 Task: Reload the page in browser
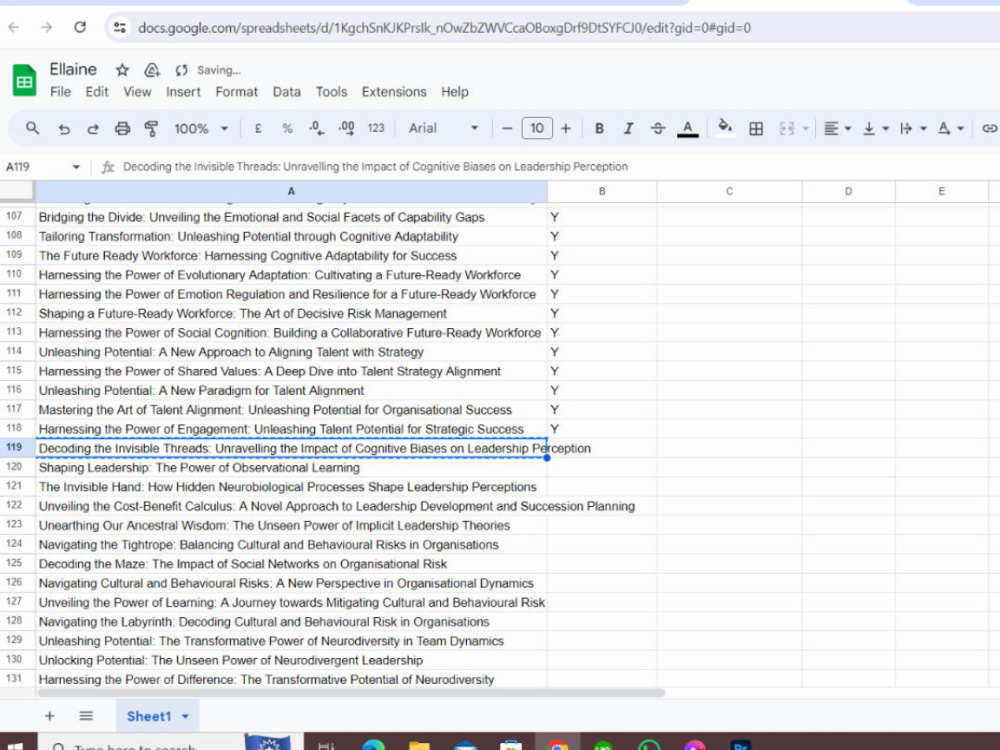tap(80, 27)
